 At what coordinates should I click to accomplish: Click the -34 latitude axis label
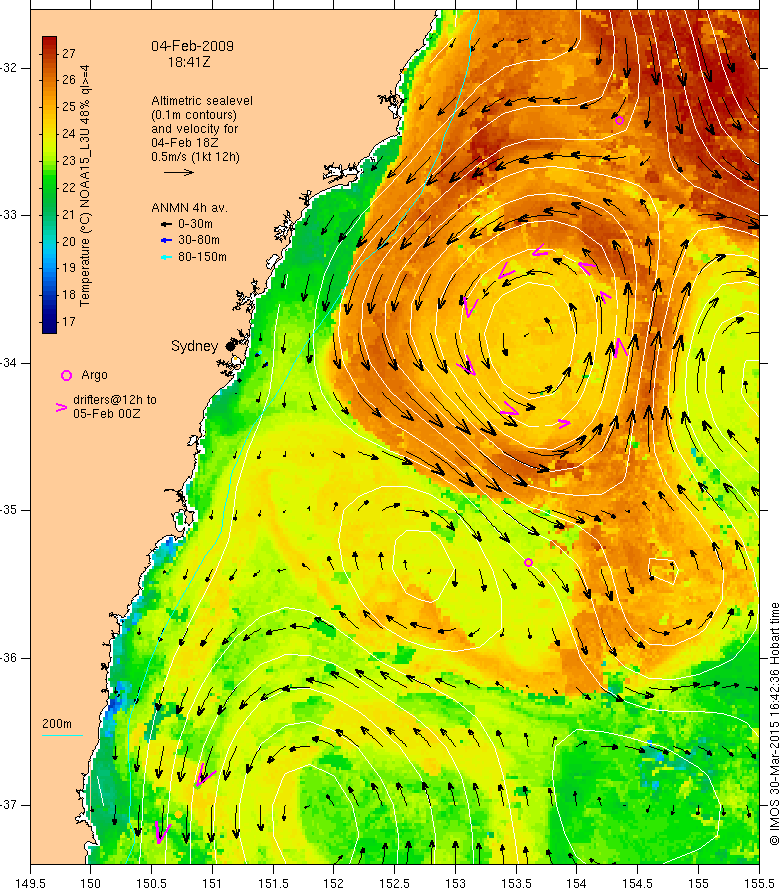(9, 363)
